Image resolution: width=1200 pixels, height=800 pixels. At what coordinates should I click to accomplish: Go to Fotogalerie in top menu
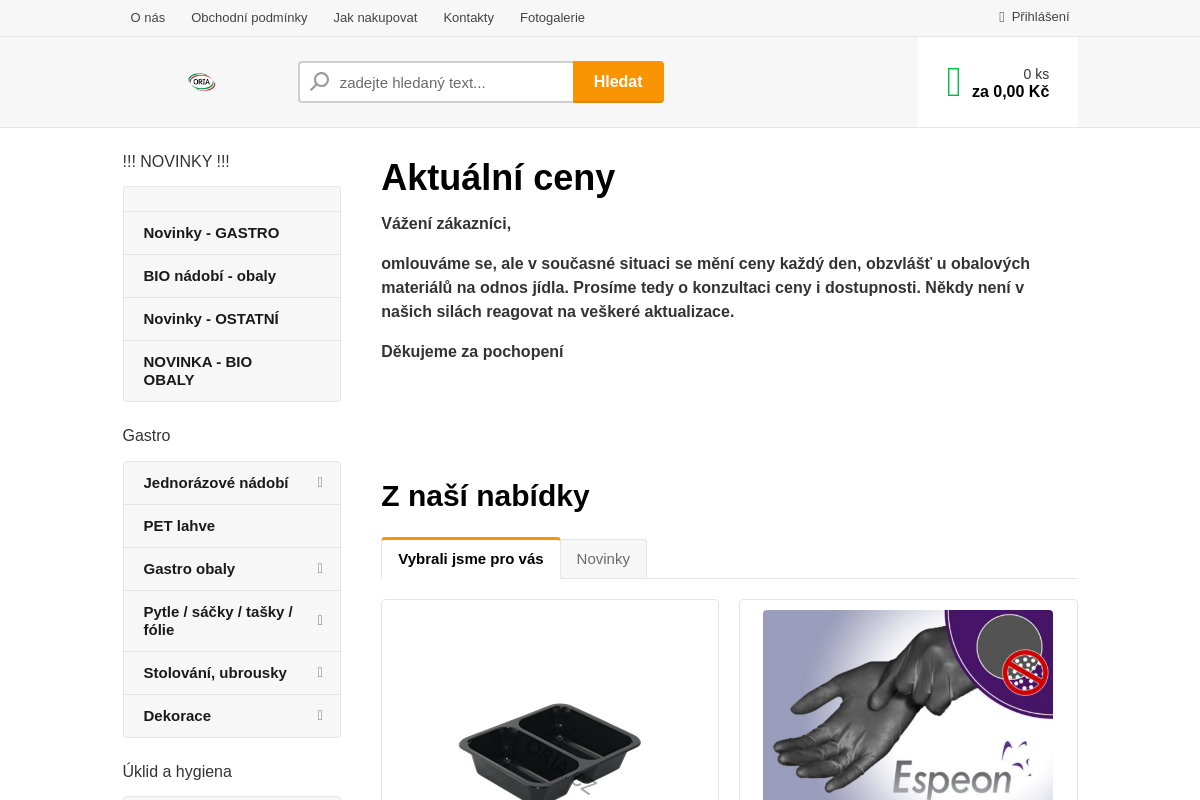click(552, 18)
